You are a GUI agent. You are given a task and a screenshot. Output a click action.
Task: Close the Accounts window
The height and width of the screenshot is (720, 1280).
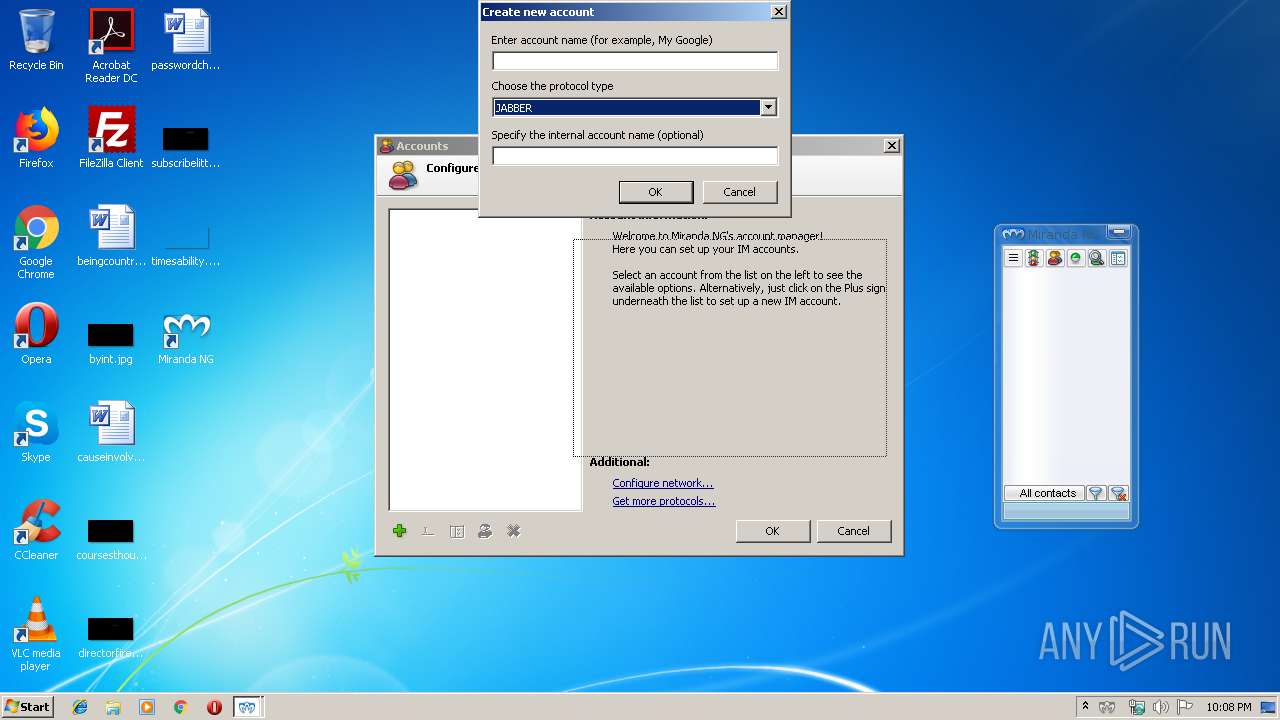pos(892,146)
